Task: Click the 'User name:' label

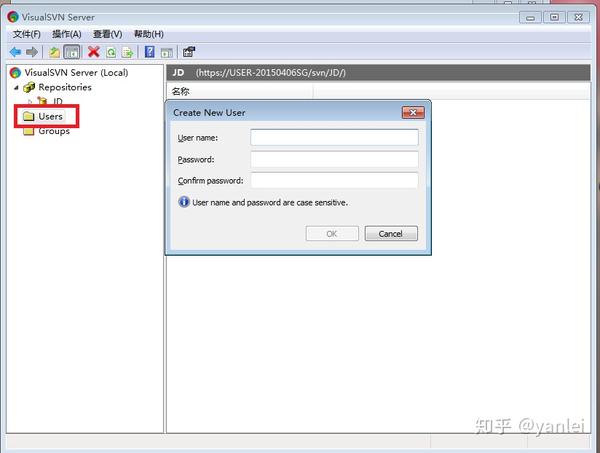Action: [198, 138]
